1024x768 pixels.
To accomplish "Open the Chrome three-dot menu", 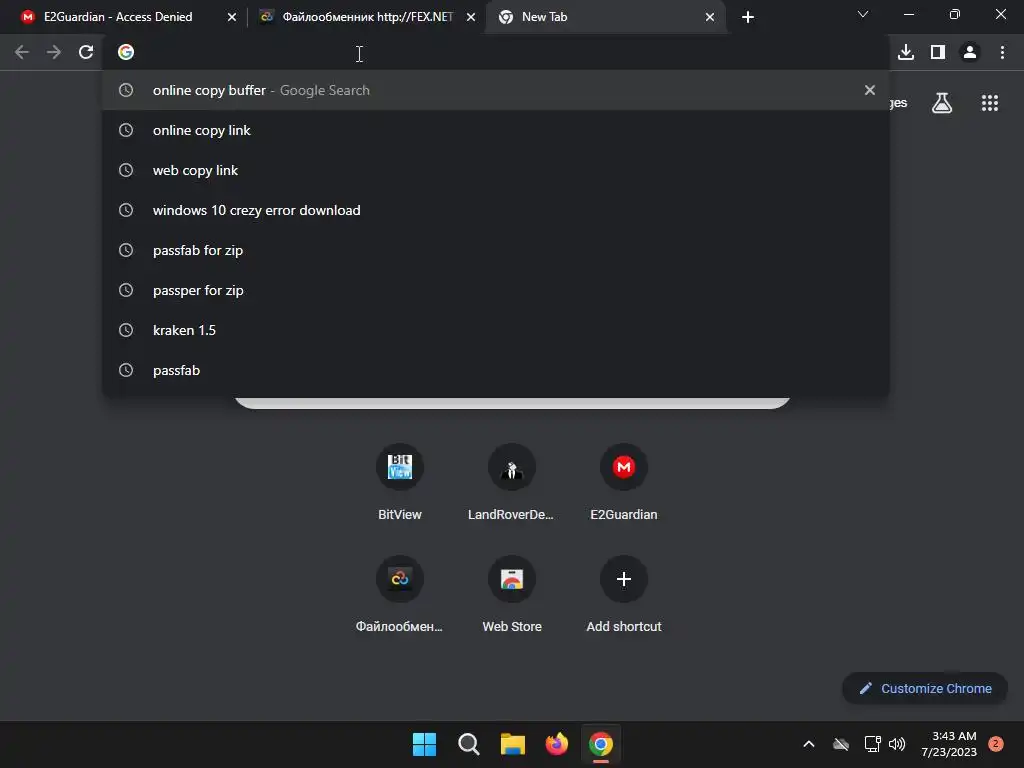I will coord(1002,52).
